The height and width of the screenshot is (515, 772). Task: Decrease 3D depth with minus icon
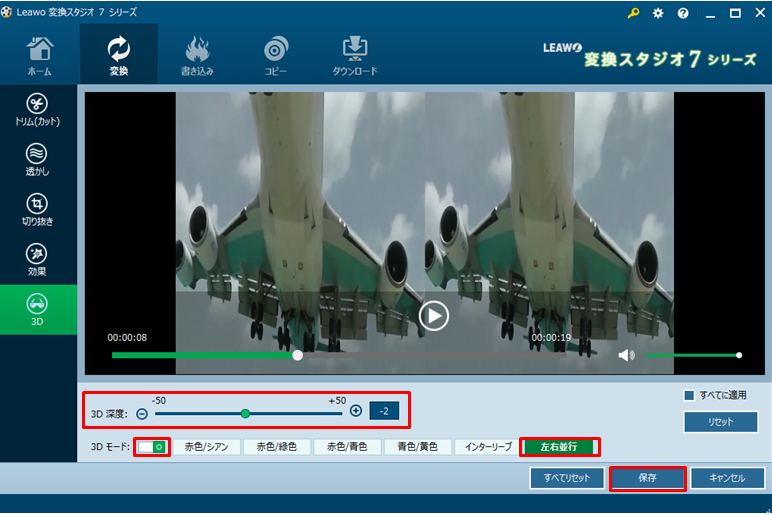click(x=142, y=414)
